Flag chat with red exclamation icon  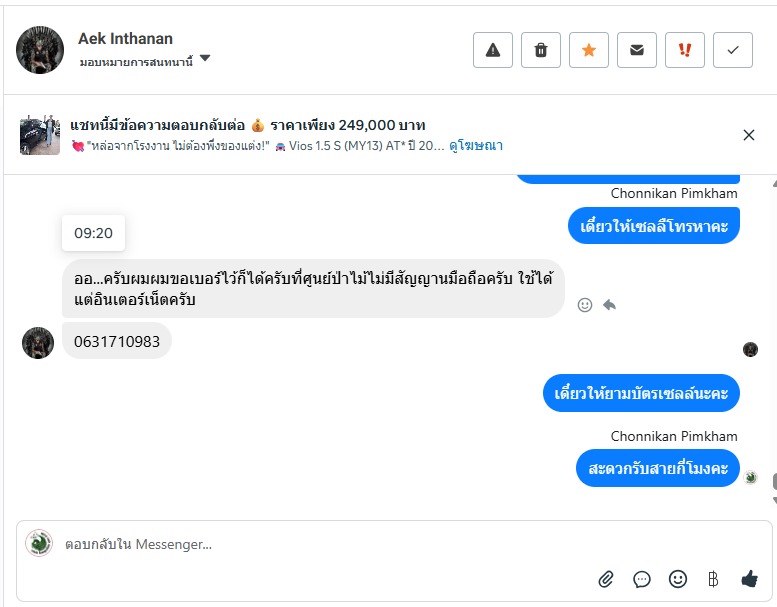click(685, 50)
